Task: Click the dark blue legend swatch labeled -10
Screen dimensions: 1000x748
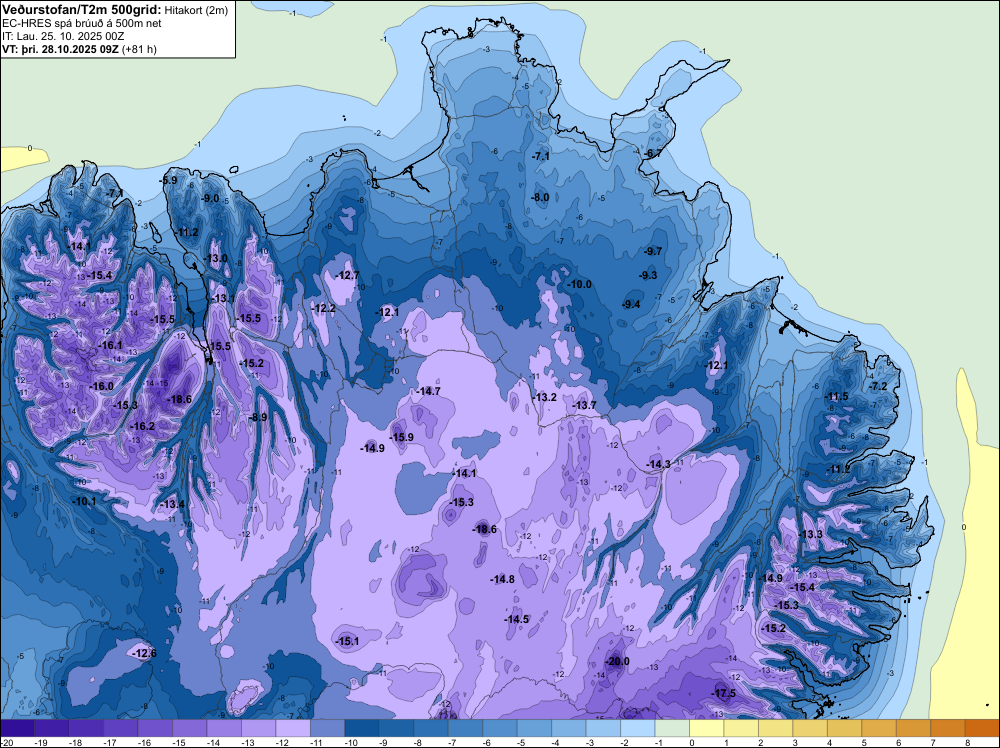Action: click(x=362, y=728)
